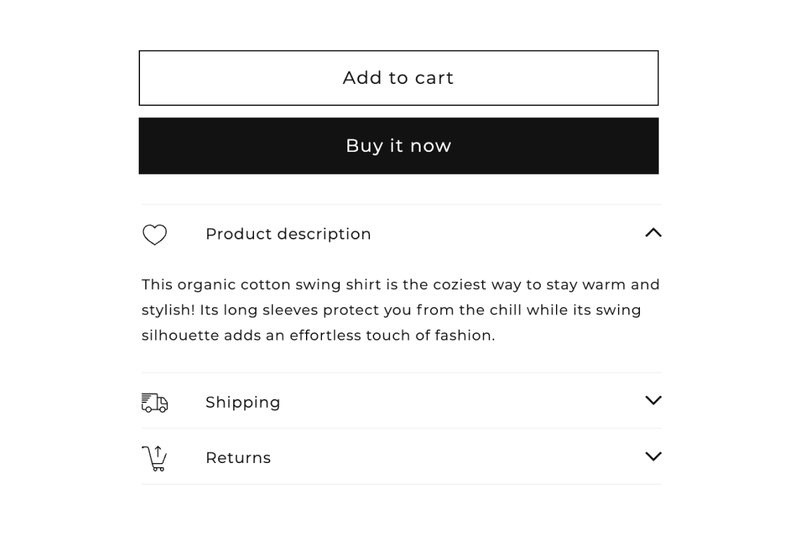Expand the Shipping section chevron

[x=653, y=401]
